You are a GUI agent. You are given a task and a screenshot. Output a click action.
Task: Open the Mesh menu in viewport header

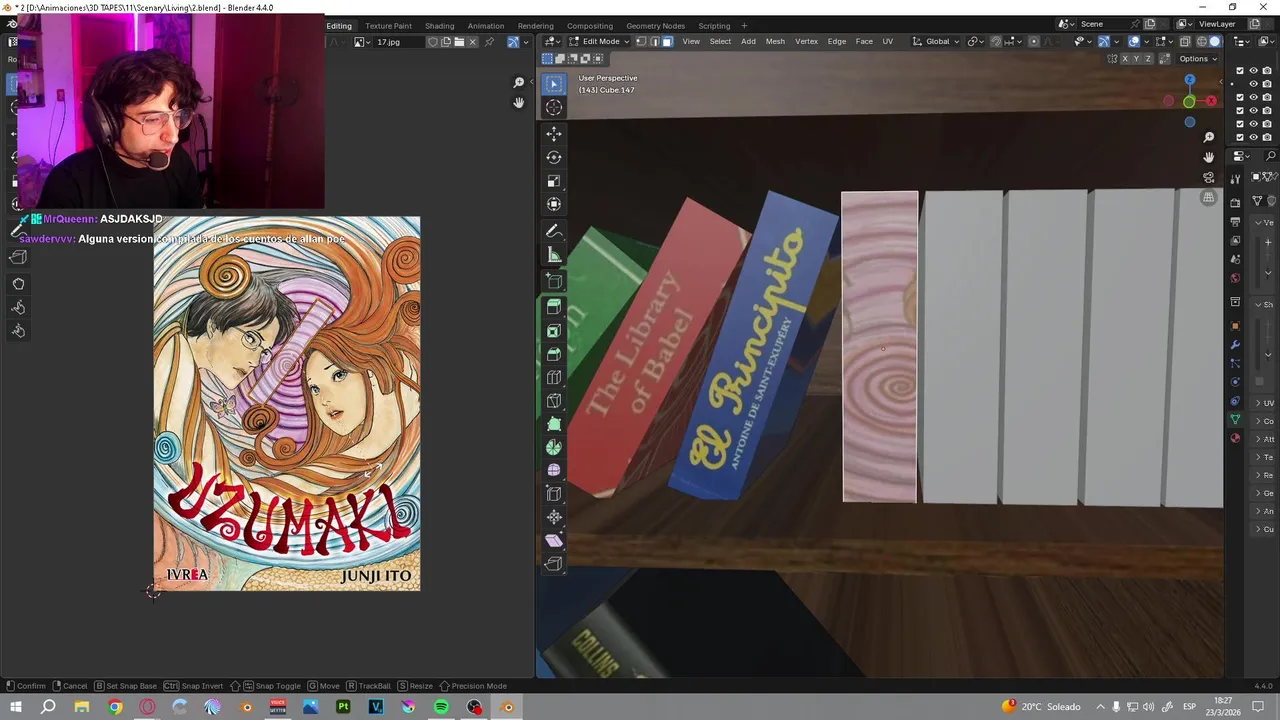point(775,41)
